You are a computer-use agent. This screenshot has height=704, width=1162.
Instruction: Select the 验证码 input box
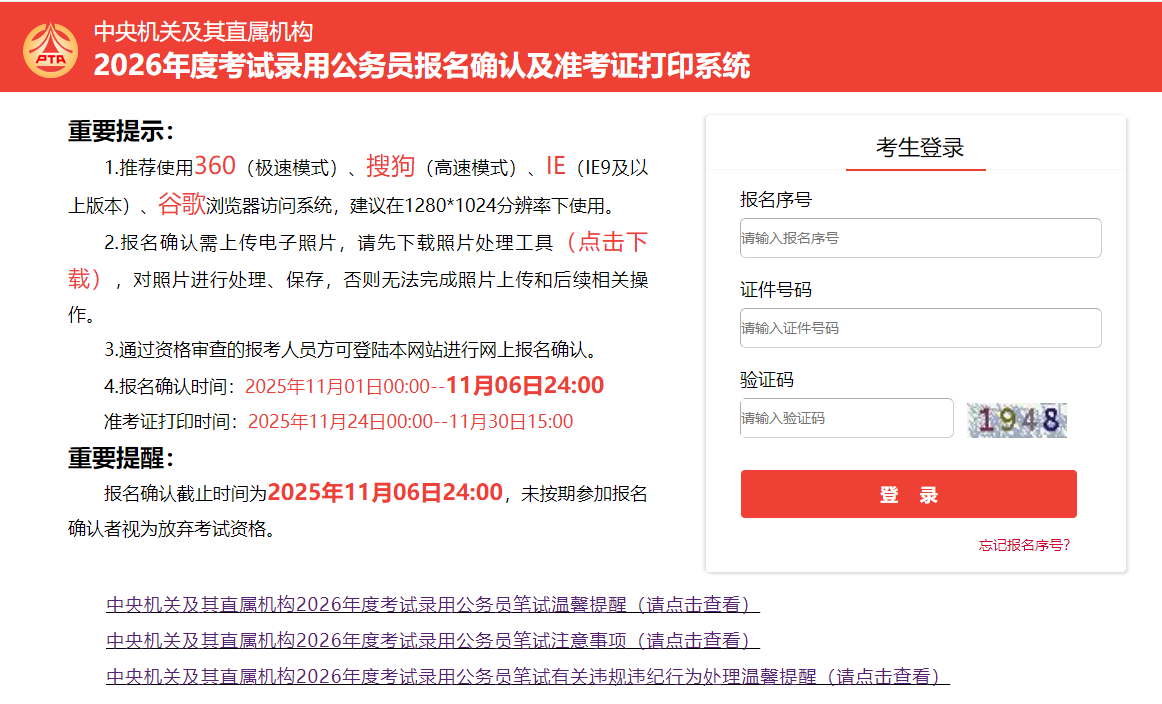click(846, 418)
